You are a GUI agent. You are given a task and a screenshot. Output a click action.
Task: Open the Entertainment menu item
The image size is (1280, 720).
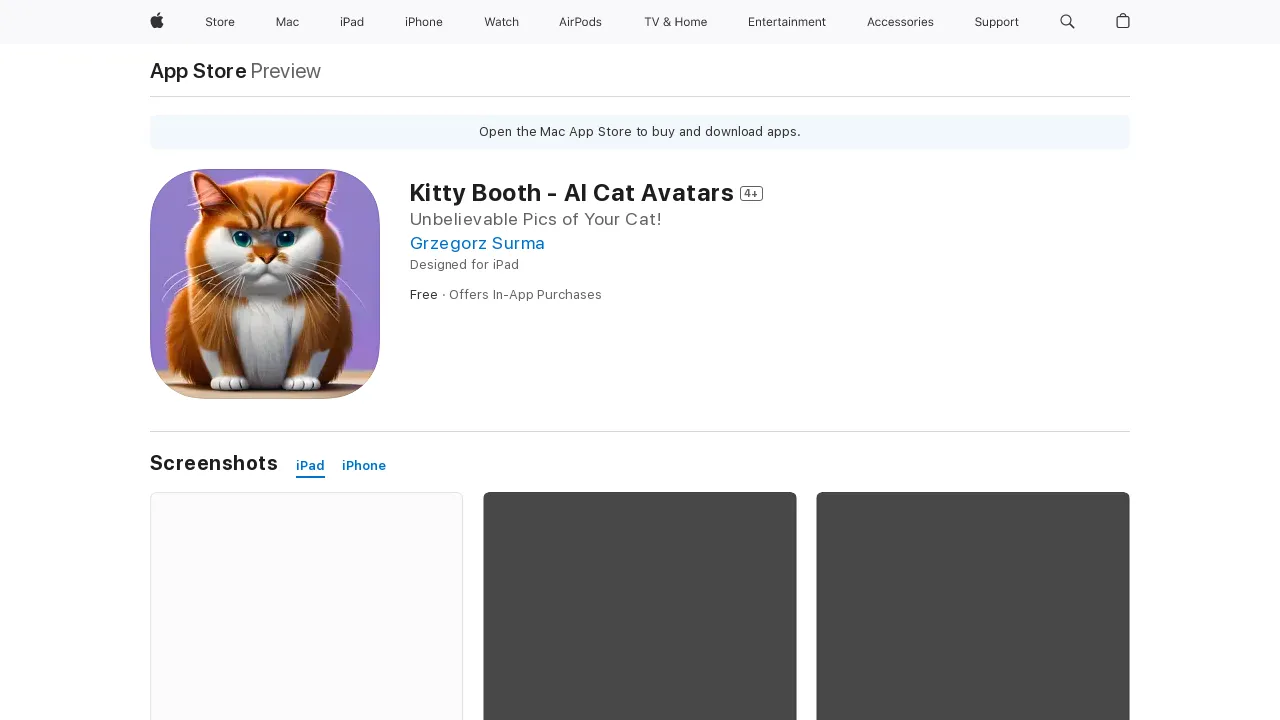(787, 22)
